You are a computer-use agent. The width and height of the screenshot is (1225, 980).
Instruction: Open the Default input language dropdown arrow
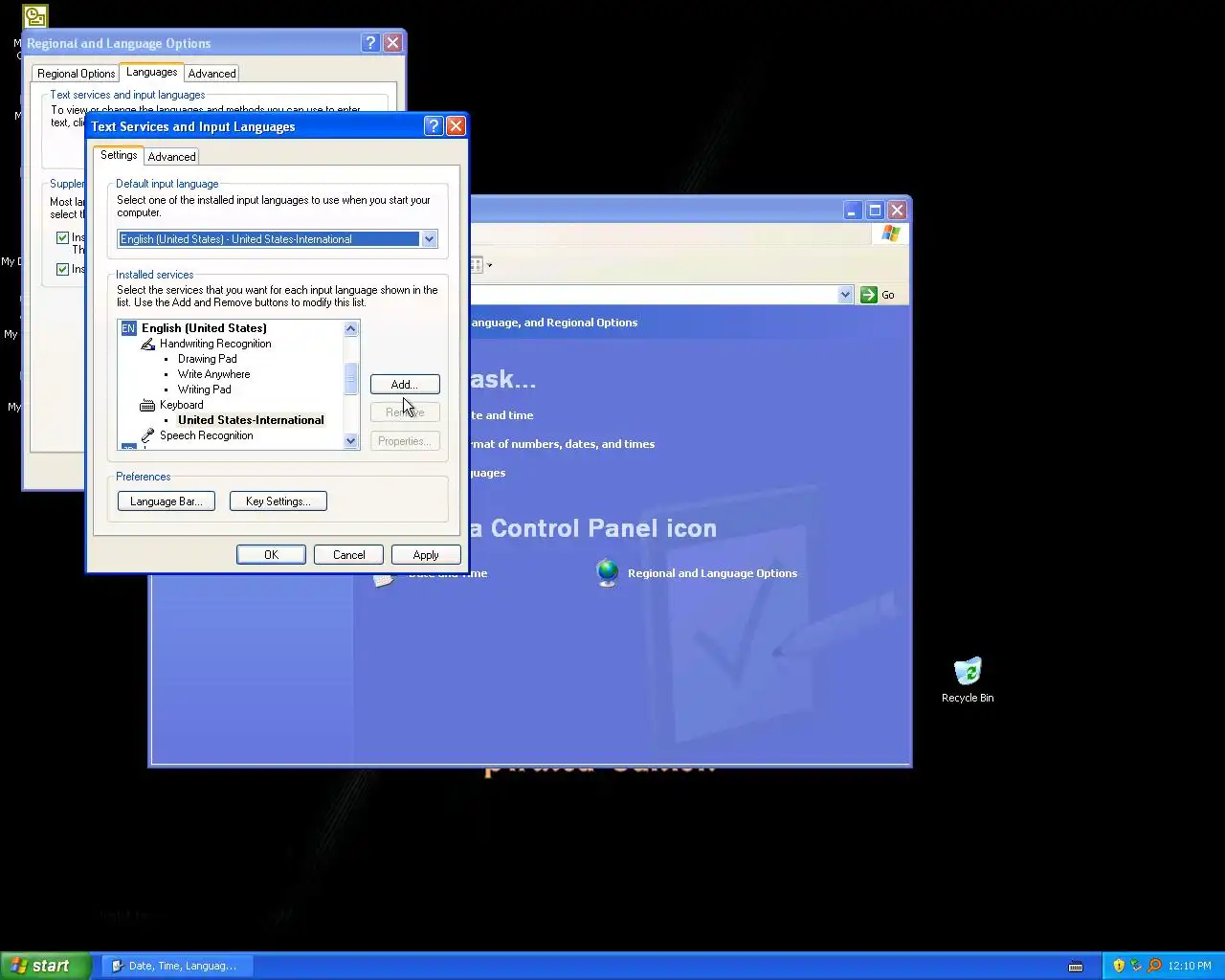point(429,239)
